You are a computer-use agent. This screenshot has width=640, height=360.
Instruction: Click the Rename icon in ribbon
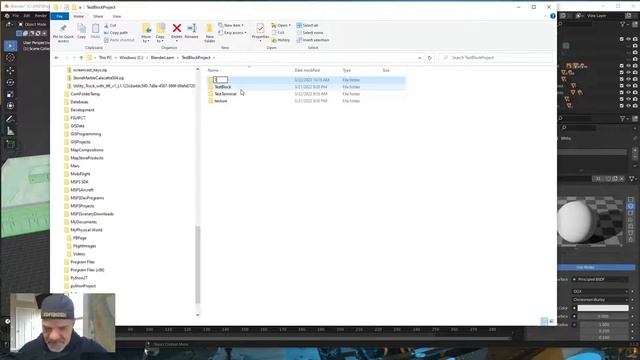click(191, 28)
